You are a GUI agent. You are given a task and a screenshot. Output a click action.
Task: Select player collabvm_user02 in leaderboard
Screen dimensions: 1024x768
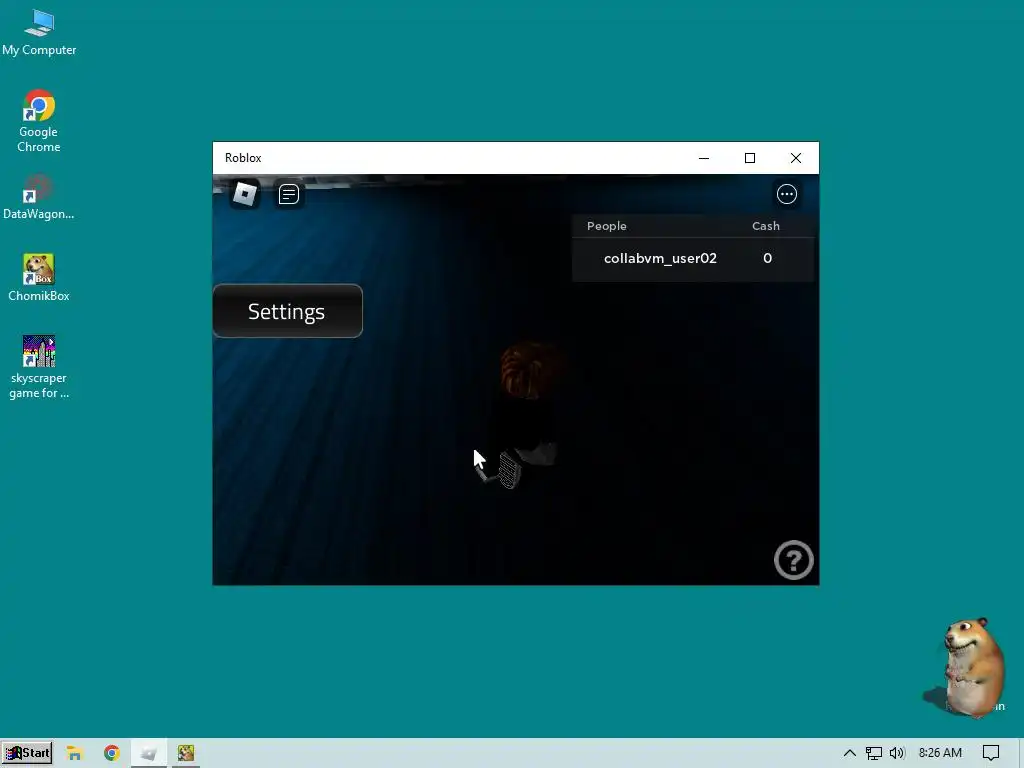660,258
